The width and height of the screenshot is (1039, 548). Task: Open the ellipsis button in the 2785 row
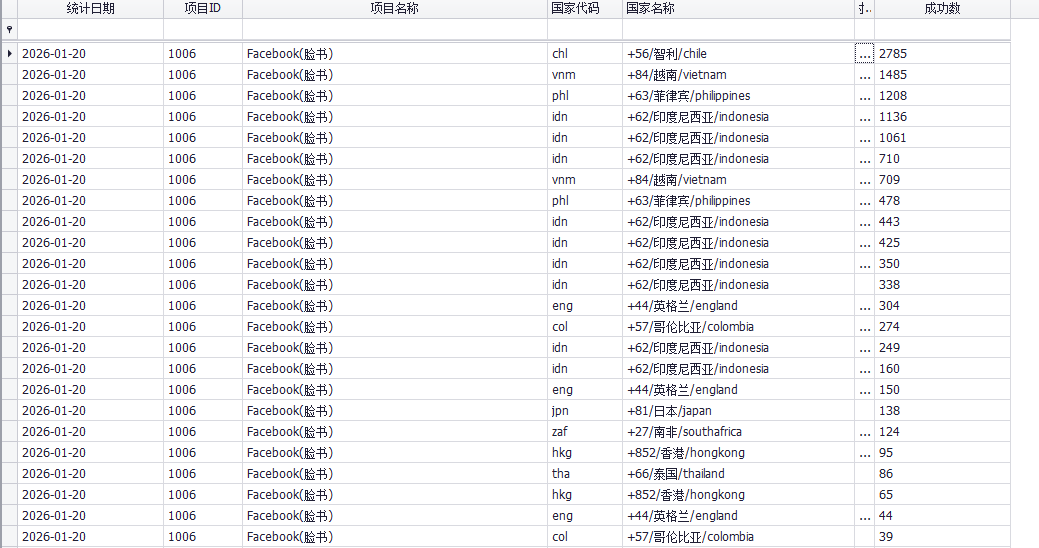pos(865,54)
